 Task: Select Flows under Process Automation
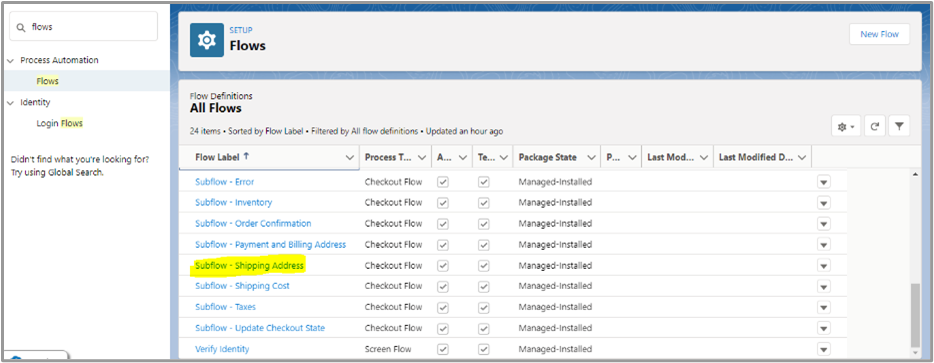point(48,81)
